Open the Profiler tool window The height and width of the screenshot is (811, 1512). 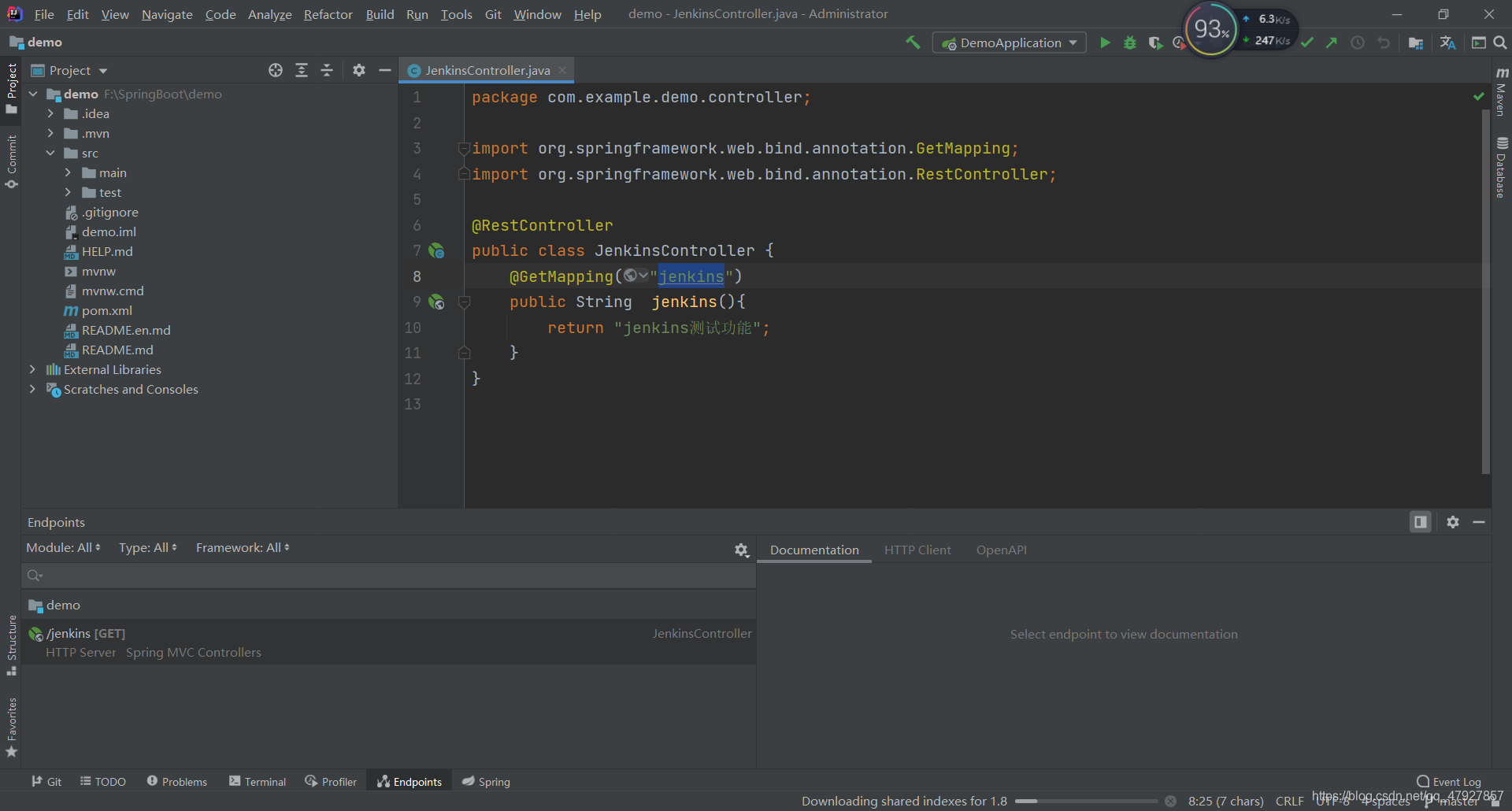[331, 782]
